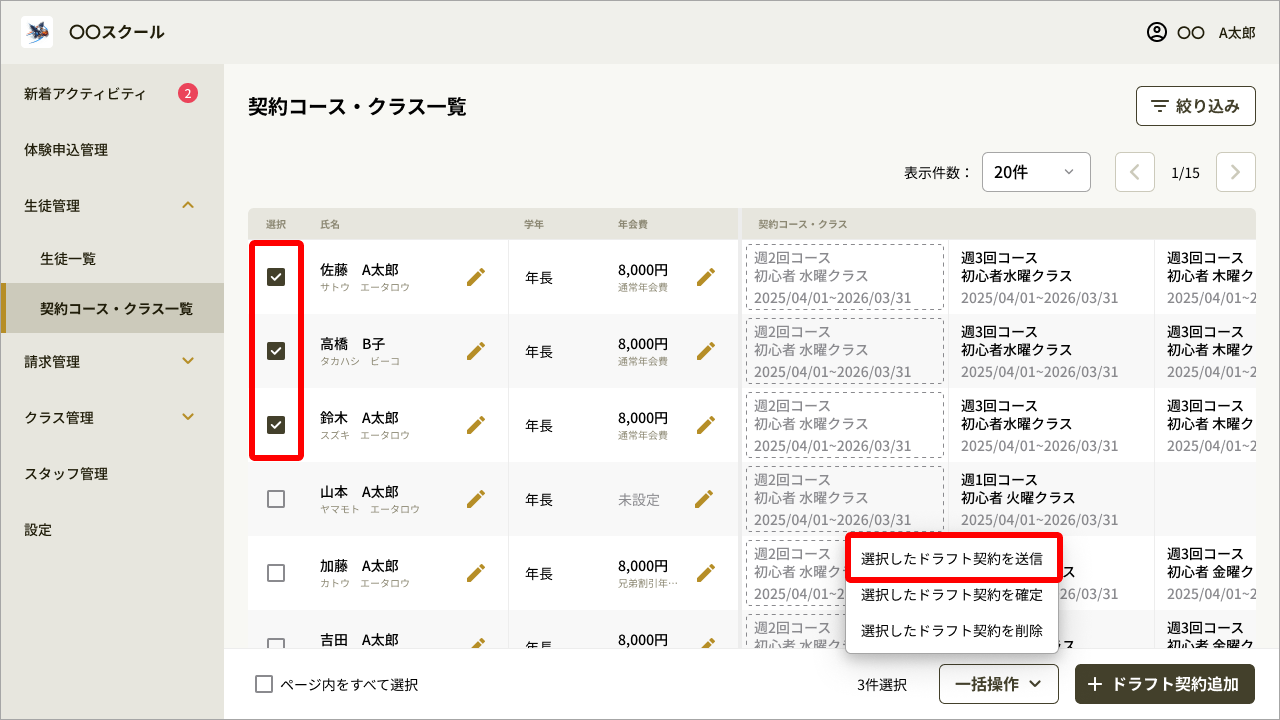Click the pencil icon beside 佐藤 A太郎's name
This screenshot has width=1280, height=720.
coord(476,277)
